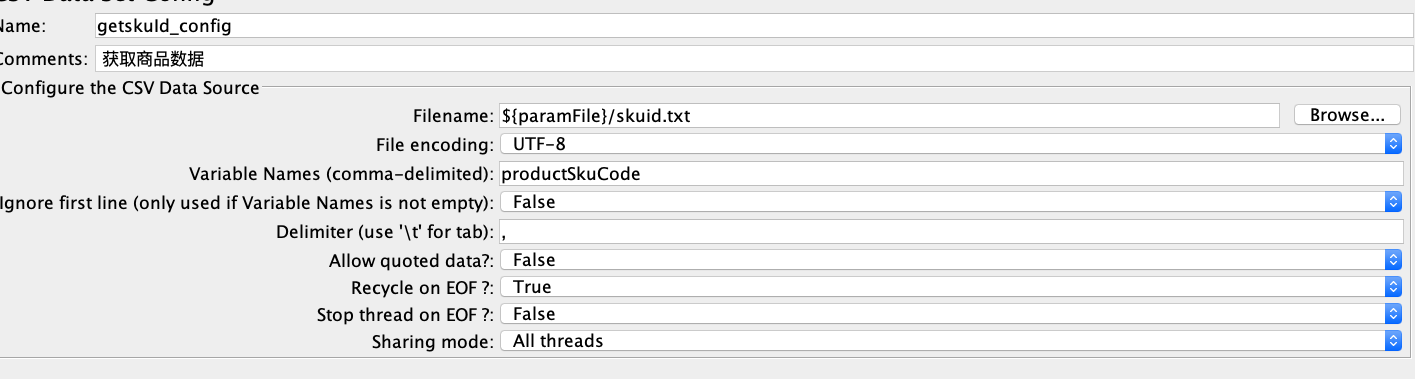Viewport: 1415px width, 379px height.
Task: Click the Variable Names field showing productSkuCode
Action: pyautogui.click(x=950, y=174)
